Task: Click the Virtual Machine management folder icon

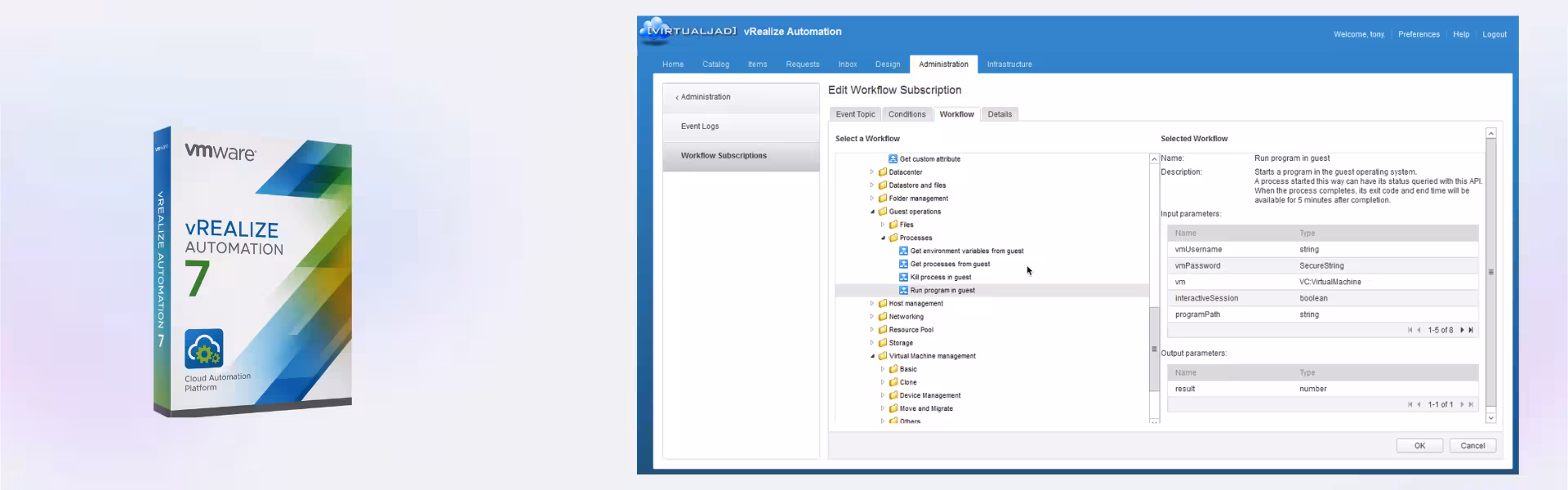Action: click(x=882, y=355)
